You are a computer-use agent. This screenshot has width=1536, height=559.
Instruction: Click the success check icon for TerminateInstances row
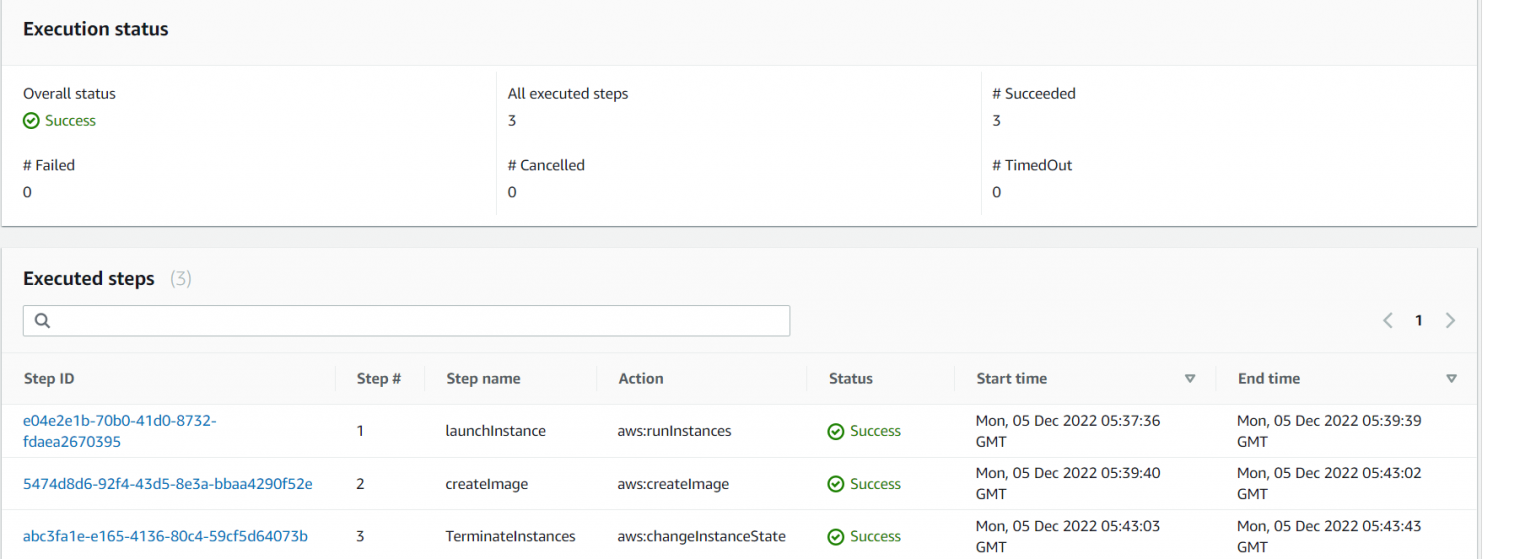coord(836,537)
